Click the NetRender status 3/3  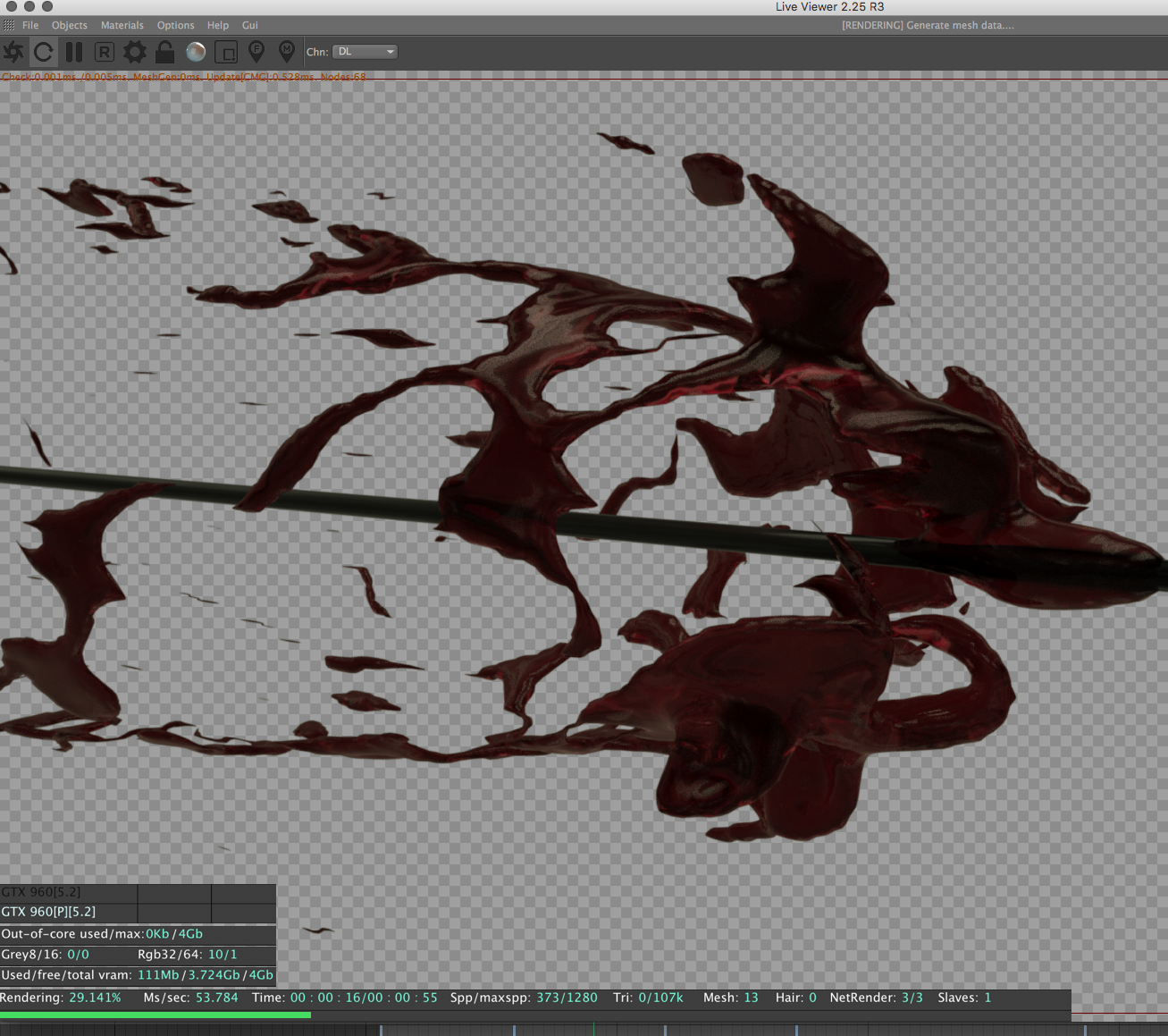click(912, 998)
